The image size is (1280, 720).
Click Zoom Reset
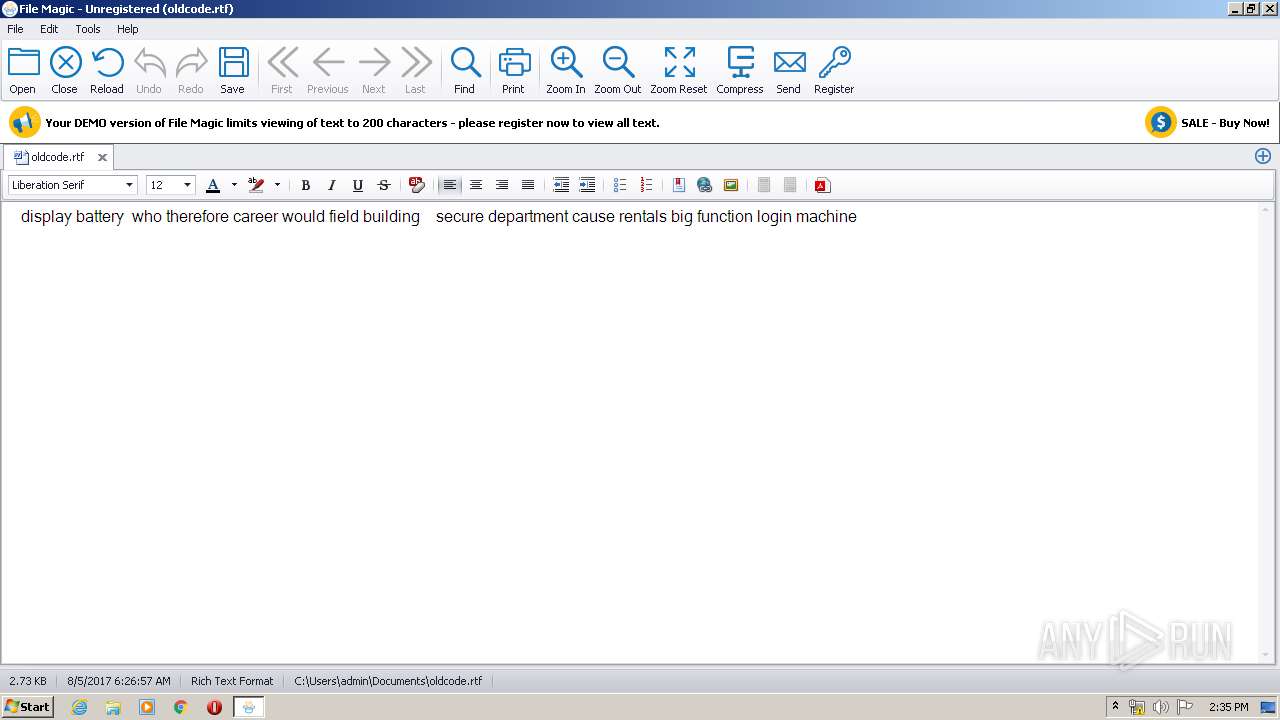click(679, 70)
